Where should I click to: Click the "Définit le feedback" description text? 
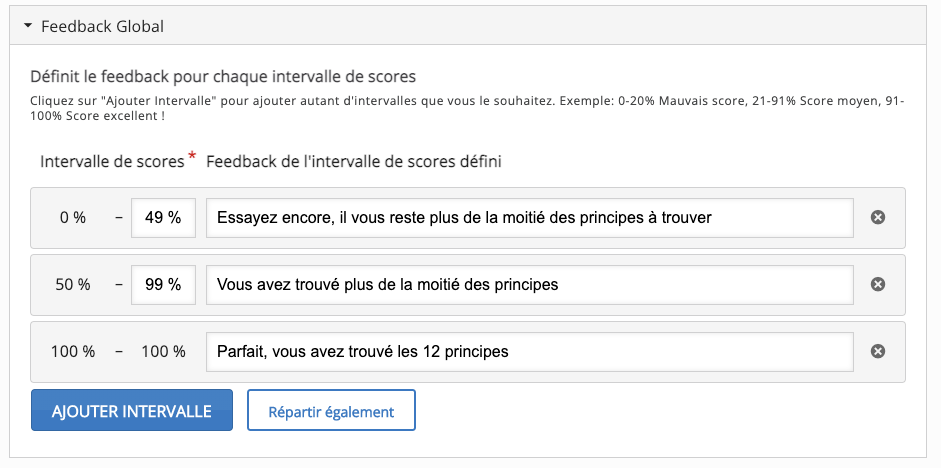point(223,76)
